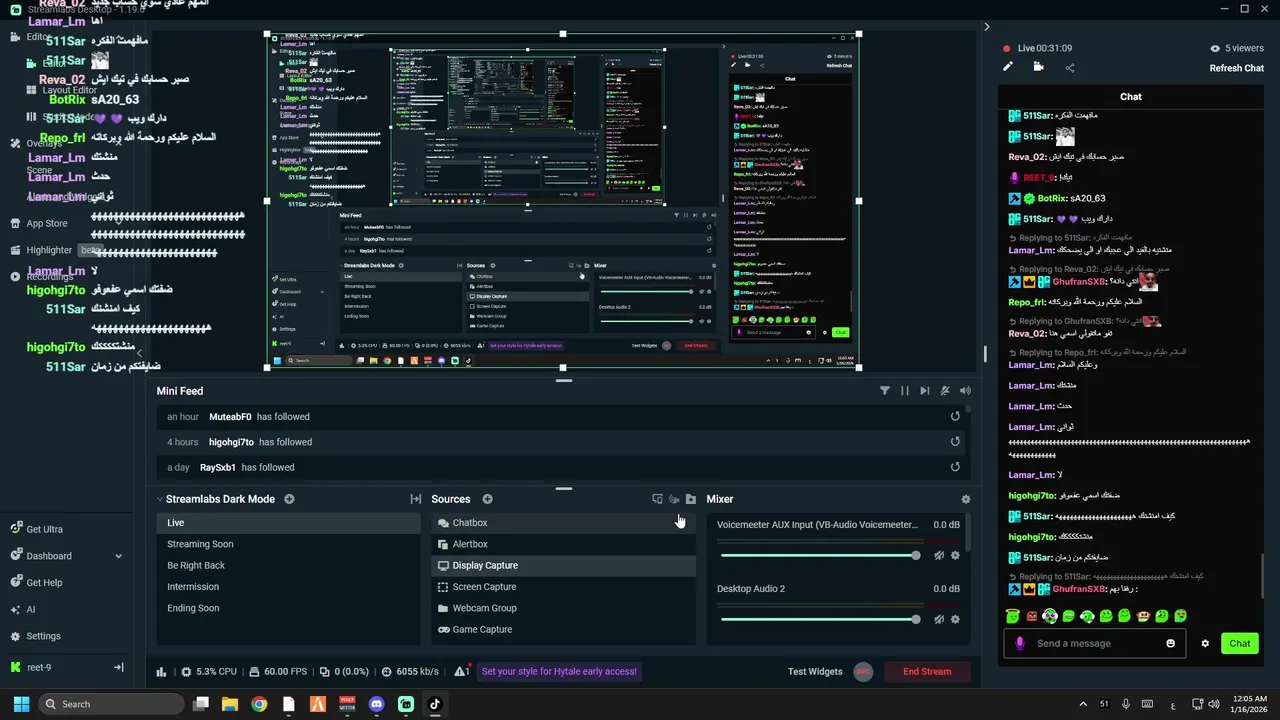Open Voicemeeter AUX Input settings gear

955,555
